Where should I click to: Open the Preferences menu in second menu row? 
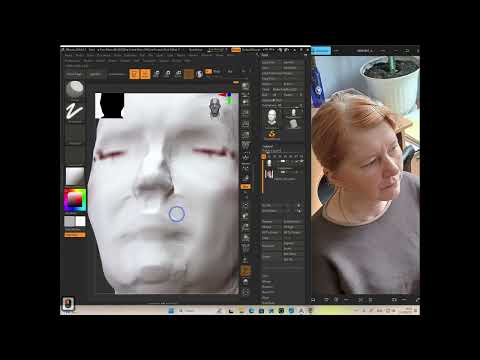click(x=72, y=61)
